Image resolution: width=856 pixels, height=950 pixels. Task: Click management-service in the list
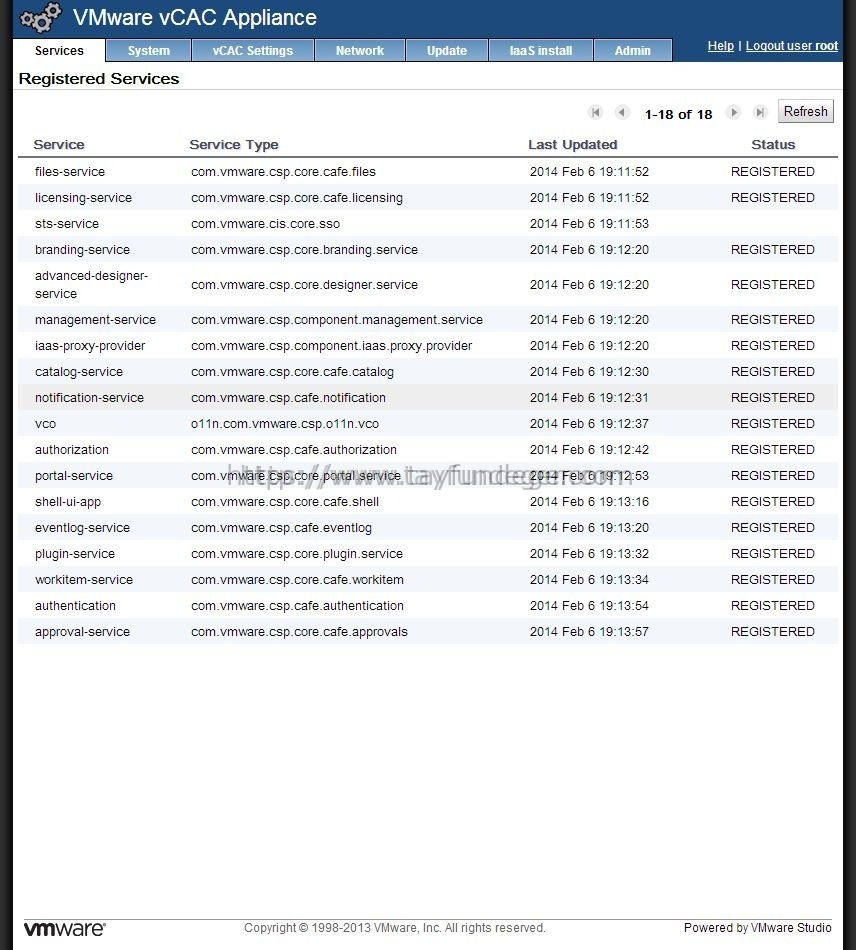coord(95,320)
